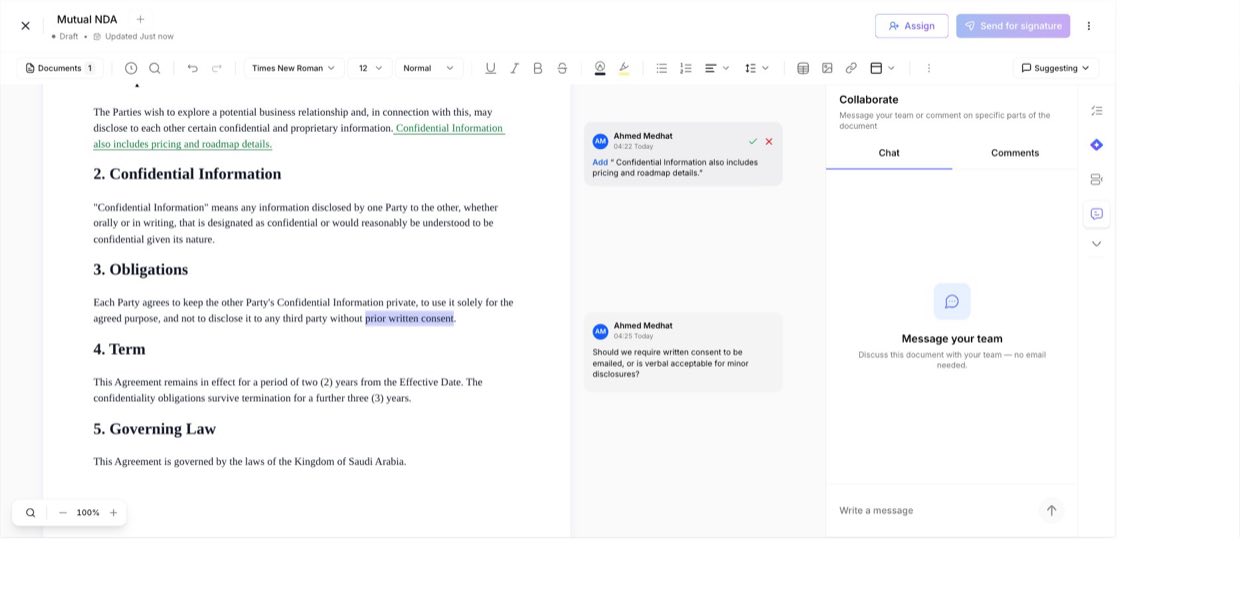This screenshot has height=597, width=1240.
Task: Insert a bulleted list
Action: coord(662,68)
